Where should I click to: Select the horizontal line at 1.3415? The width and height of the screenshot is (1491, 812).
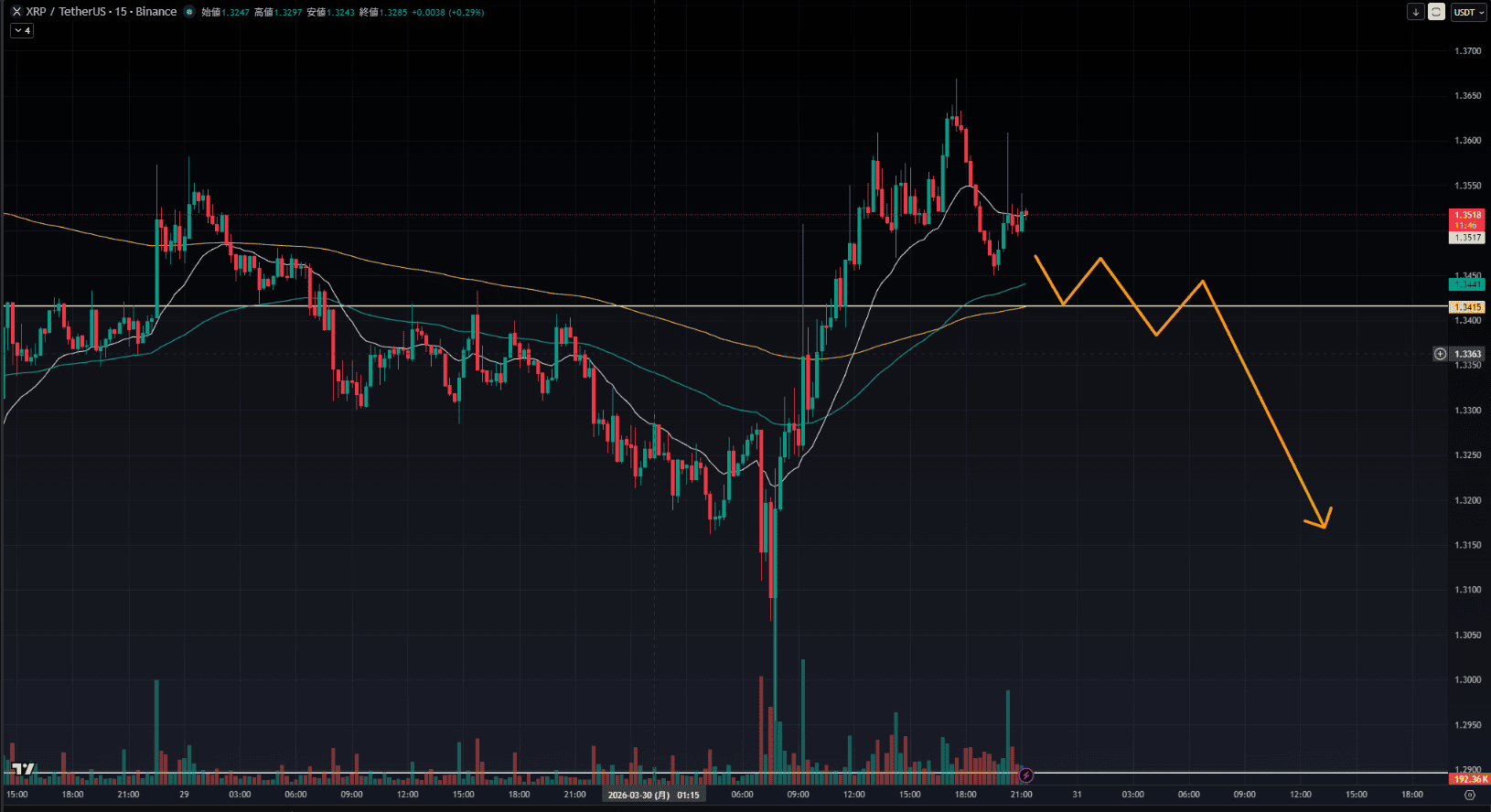pyautogui.click(x=549, y=306)
